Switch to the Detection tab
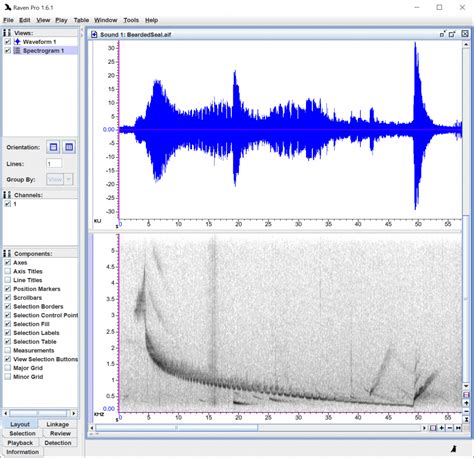The height and width of the screenshot is (458, 474). 58,443
